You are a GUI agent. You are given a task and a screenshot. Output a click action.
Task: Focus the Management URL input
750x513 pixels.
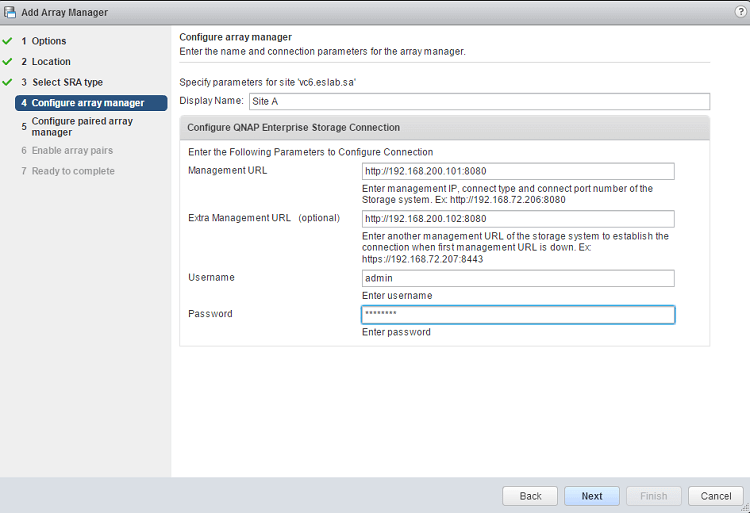(518, 171)
